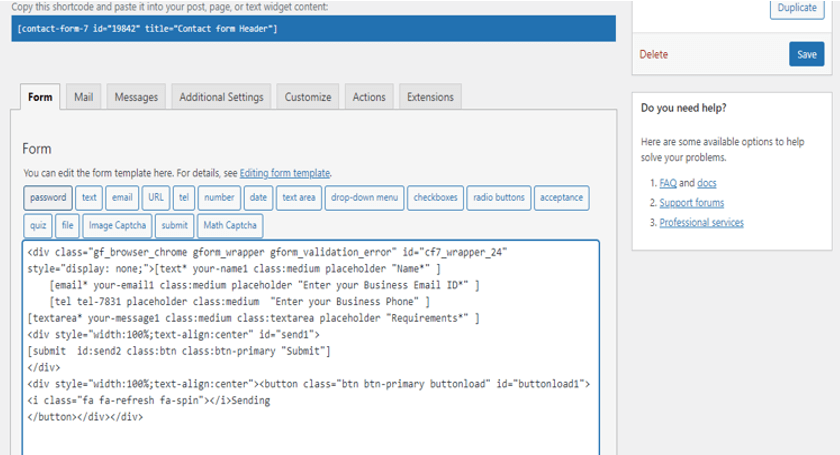Insert an Image Captcha tag
Viewport: 840px width, 455px height.
[117, 225]
